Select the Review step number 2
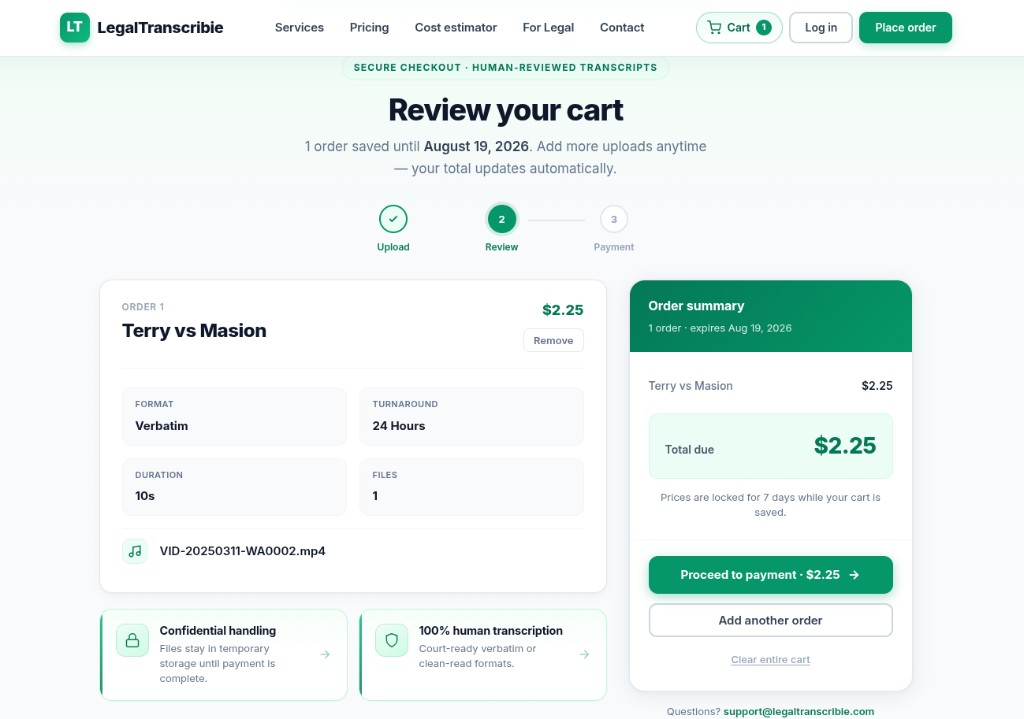1024x719 pixels. pos(502,219)
